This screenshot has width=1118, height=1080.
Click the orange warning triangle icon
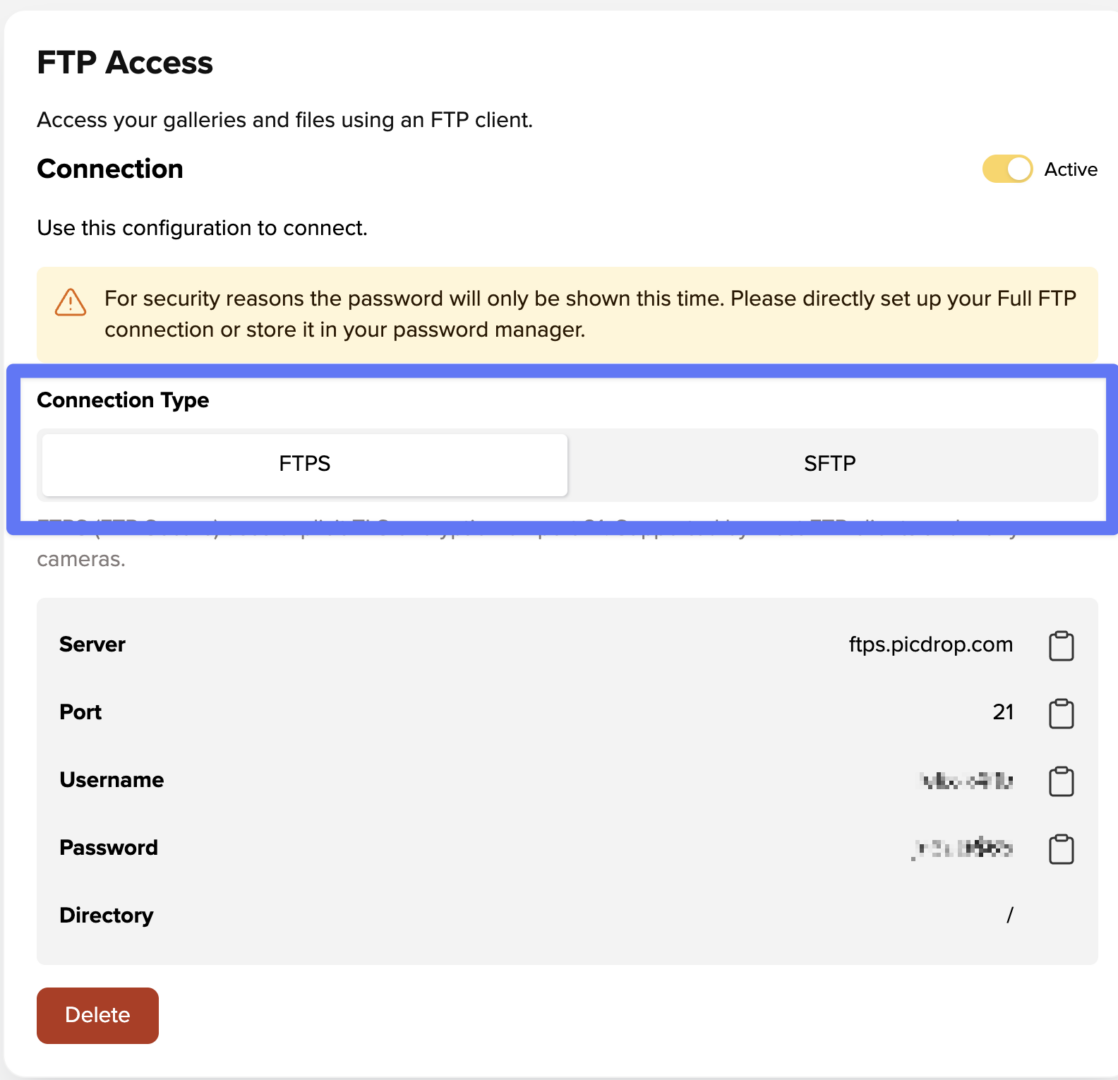[x=71, y=302]
